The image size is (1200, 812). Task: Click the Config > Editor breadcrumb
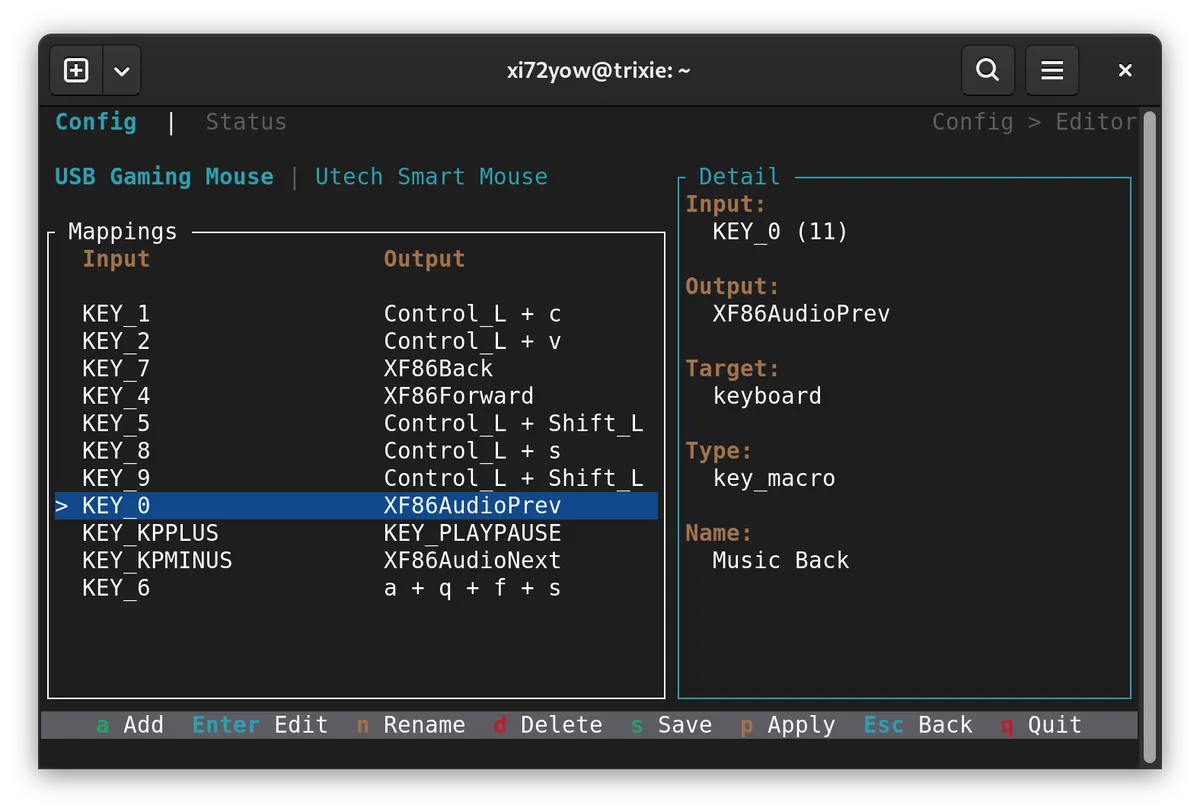click(1034, 121)
